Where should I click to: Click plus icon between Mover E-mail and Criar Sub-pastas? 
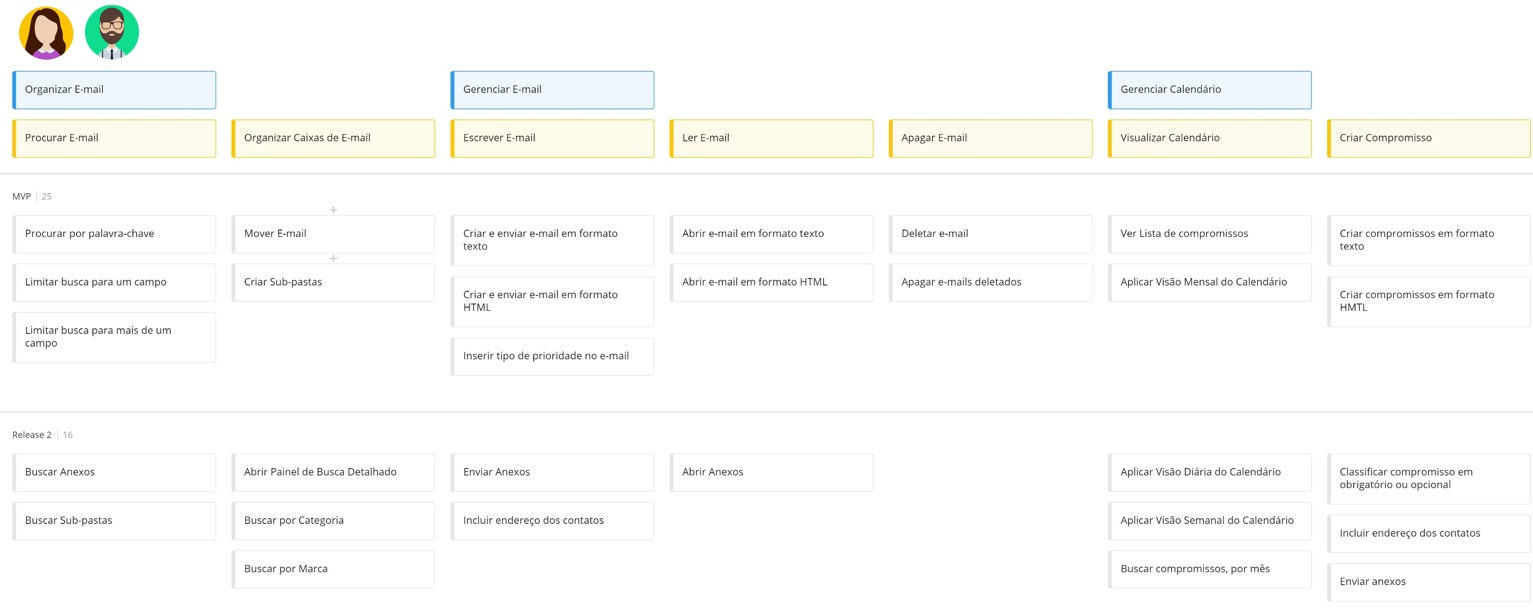333,258
